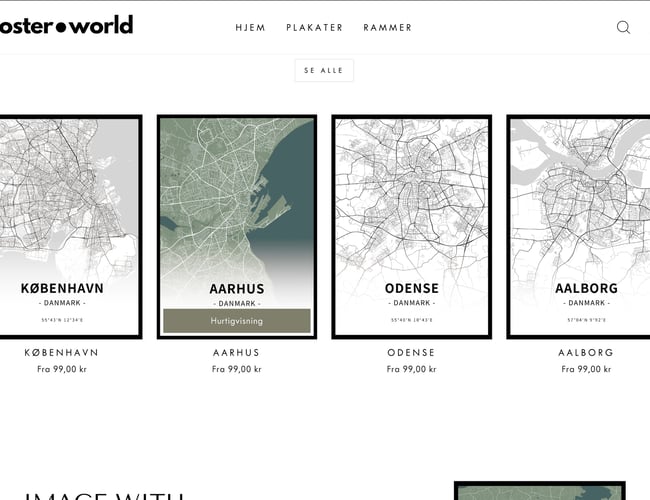Select the green Aarhus map poster artwork
This screenshot has height=500, width=650.
coord(236,200)
